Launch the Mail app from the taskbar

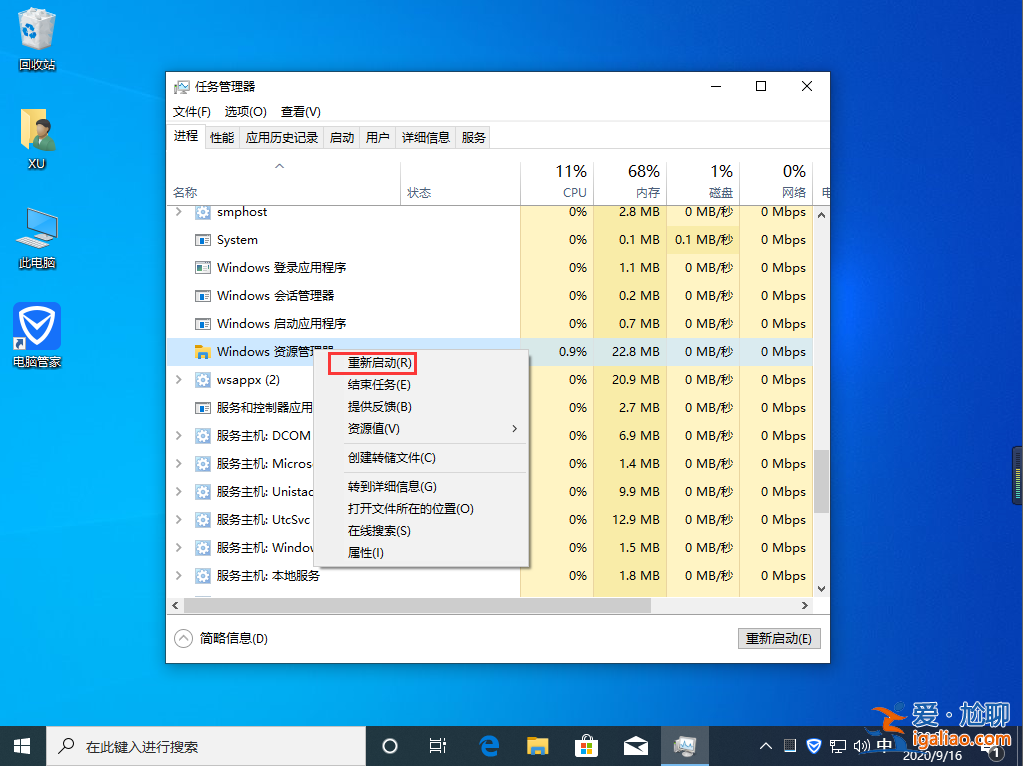coord(635,745)
